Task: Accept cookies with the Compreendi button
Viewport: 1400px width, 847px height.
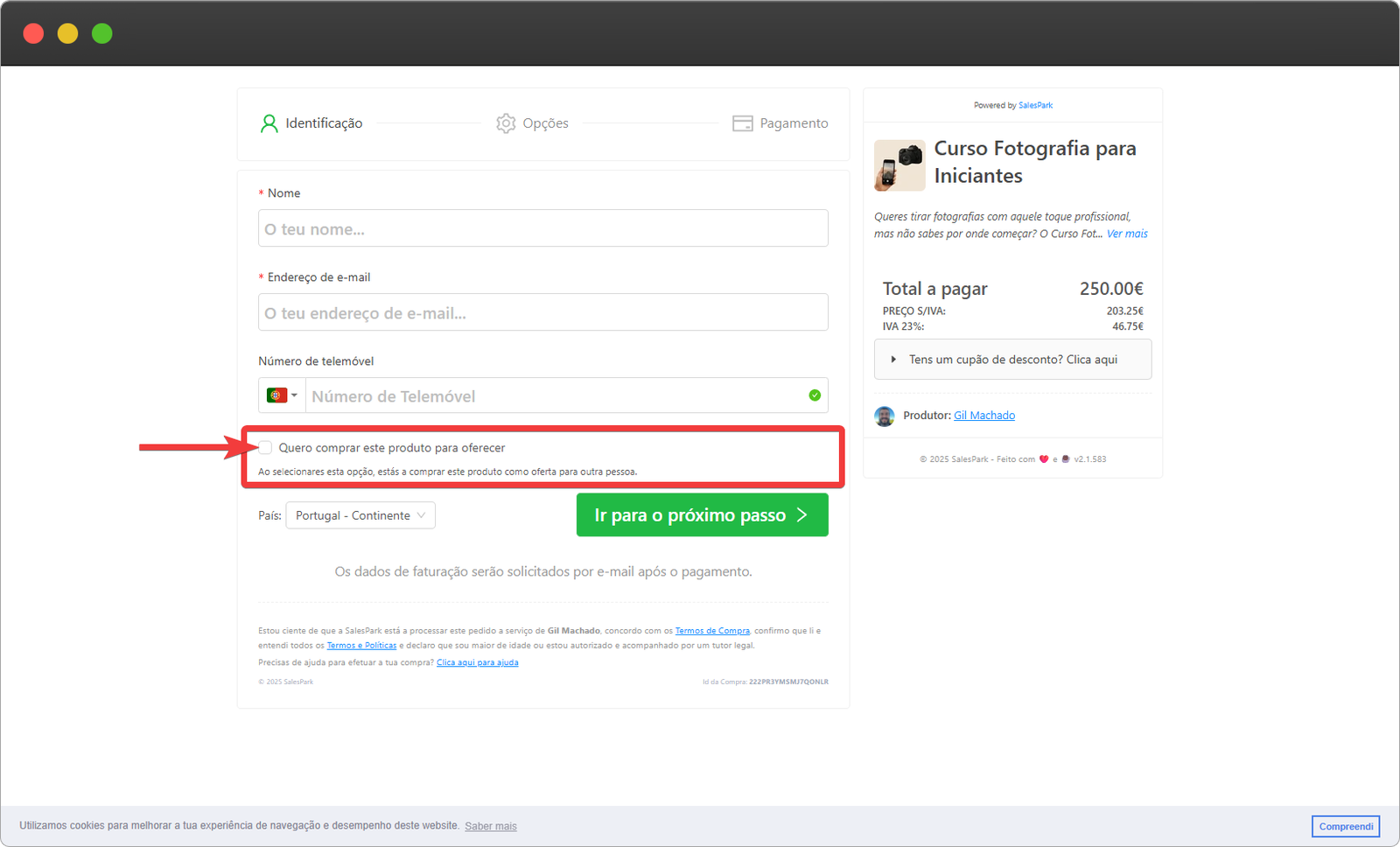Action: click(x=1345, y=826)
